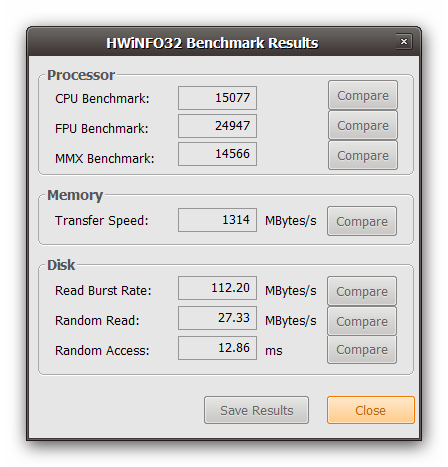Compare the MMX Benchmark score
The width and height of the screenshot is (448, 467).
tap(363, 155)
